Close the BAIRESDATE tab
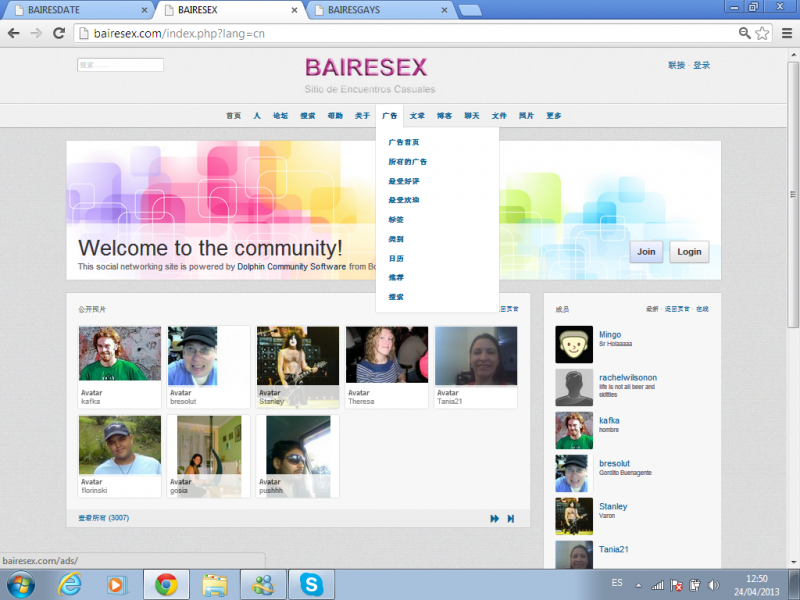This screenshot has height=600, width=800. point(144,10)
